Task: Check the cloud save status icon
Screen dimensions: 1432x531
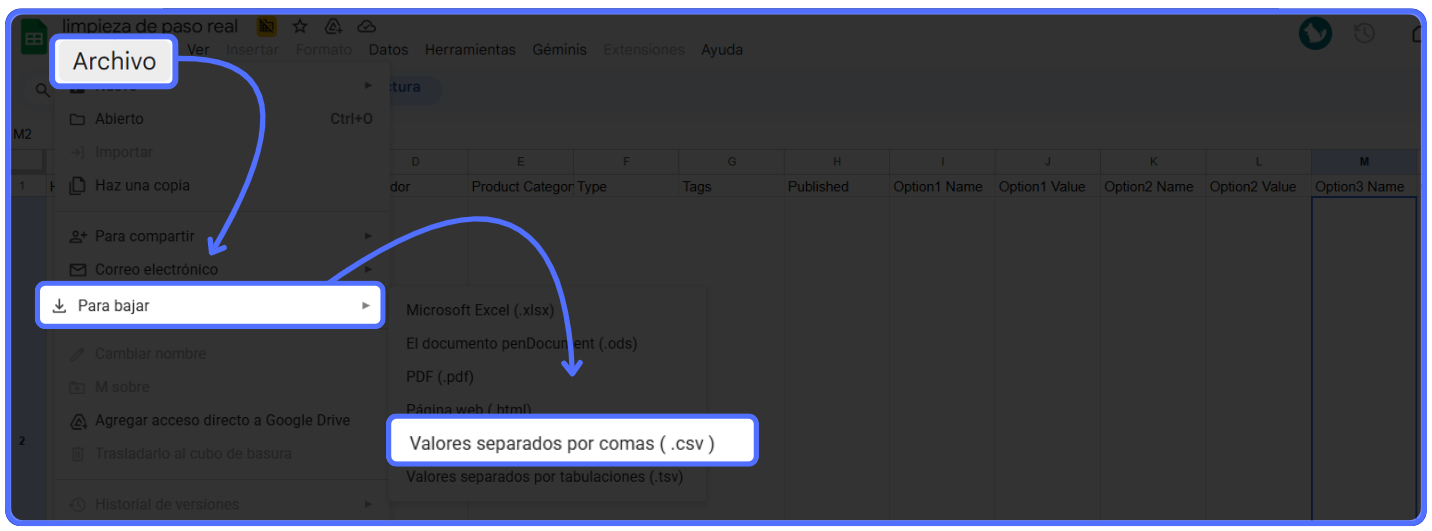Action: click(x=366, y=26)
